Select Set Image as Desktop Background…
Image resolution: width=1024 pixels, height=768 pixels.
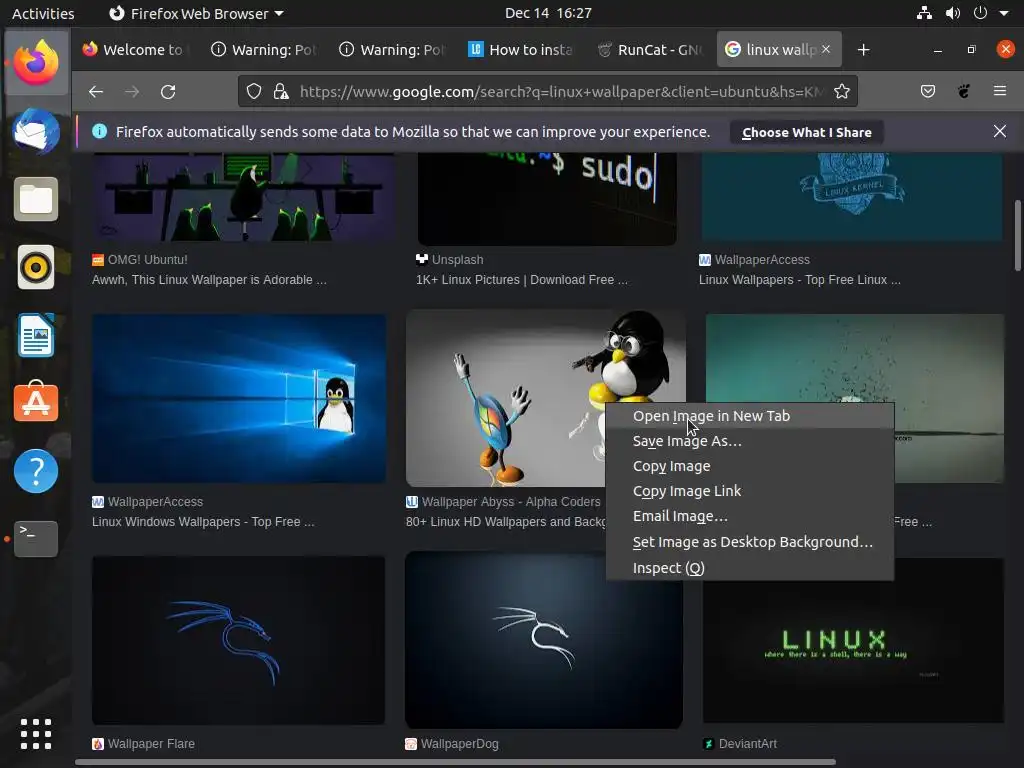[750, 542]
